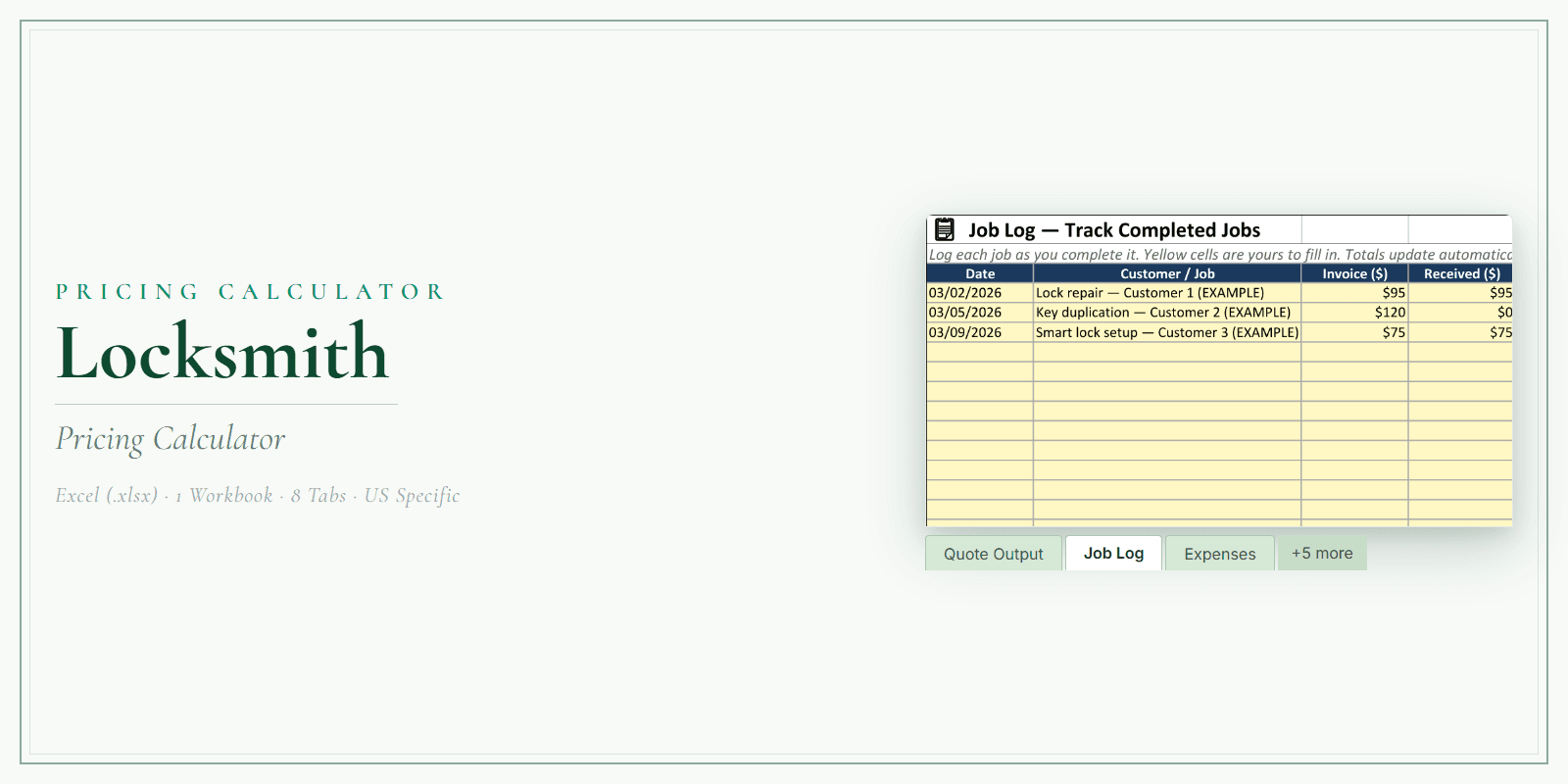Viewport: 1568px width, 784px height.
Task: Select the Key duplication — Customer 2 cell
Action: pos(1167,313)
